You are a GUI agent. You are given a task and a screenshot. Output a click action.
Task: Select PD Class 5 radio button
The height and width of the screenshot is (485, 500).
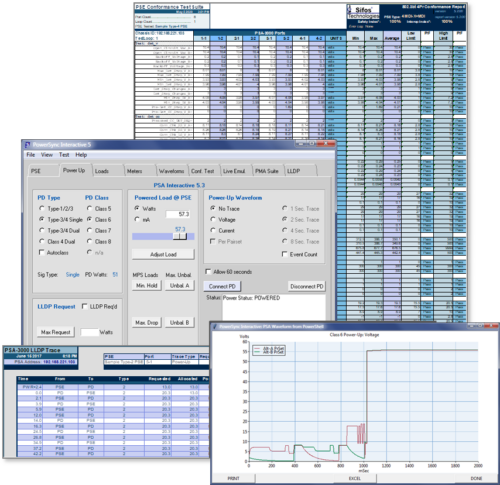[89, 208]
